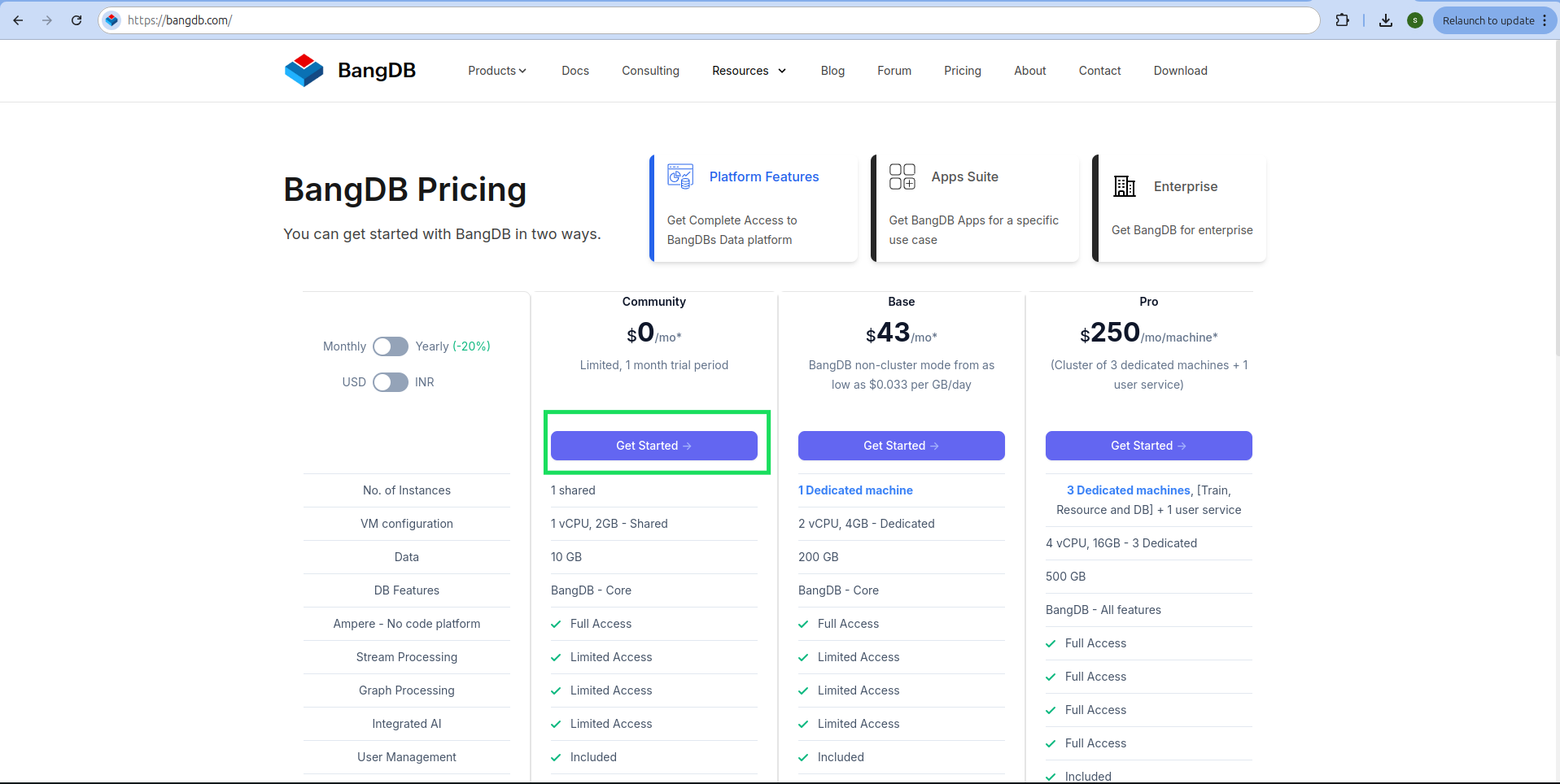
Task: Go back with the browser back arrow
Action: (x=18, y=20)
